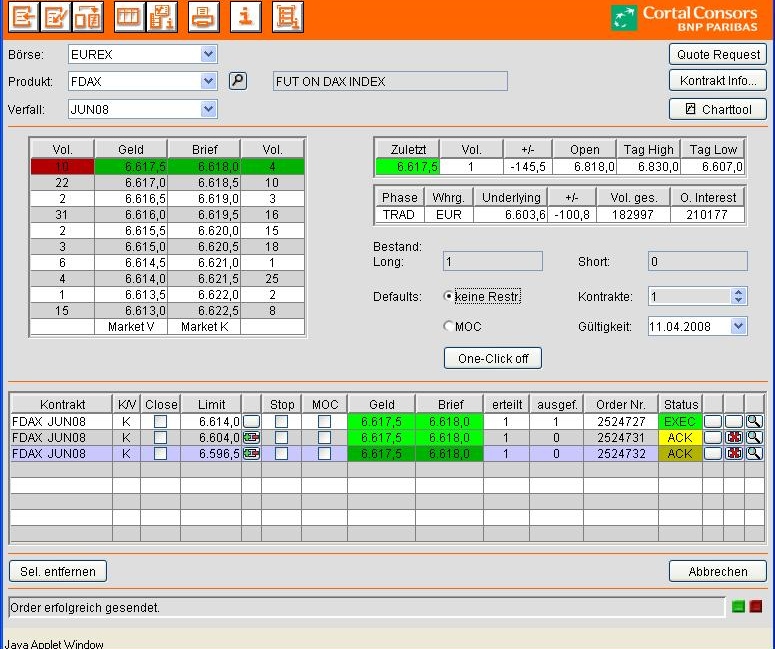Enable the MOC checkbox for order 2524727
The height and width of the screenshot is (649, 775).
click(x=325, y=422)
